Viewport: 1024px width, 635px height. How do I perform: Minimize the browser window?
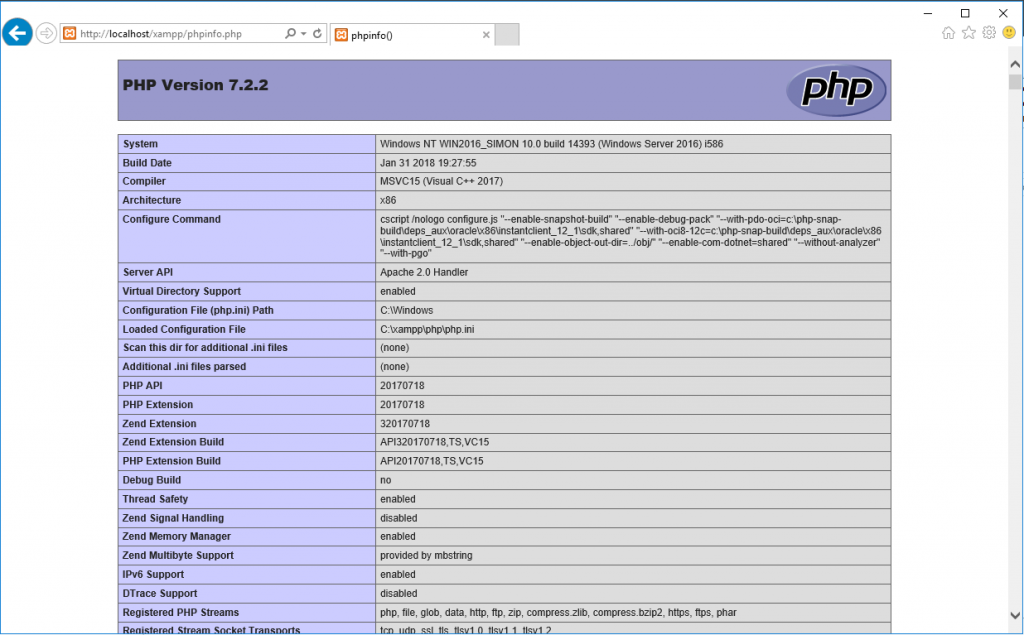pos(928,12)
